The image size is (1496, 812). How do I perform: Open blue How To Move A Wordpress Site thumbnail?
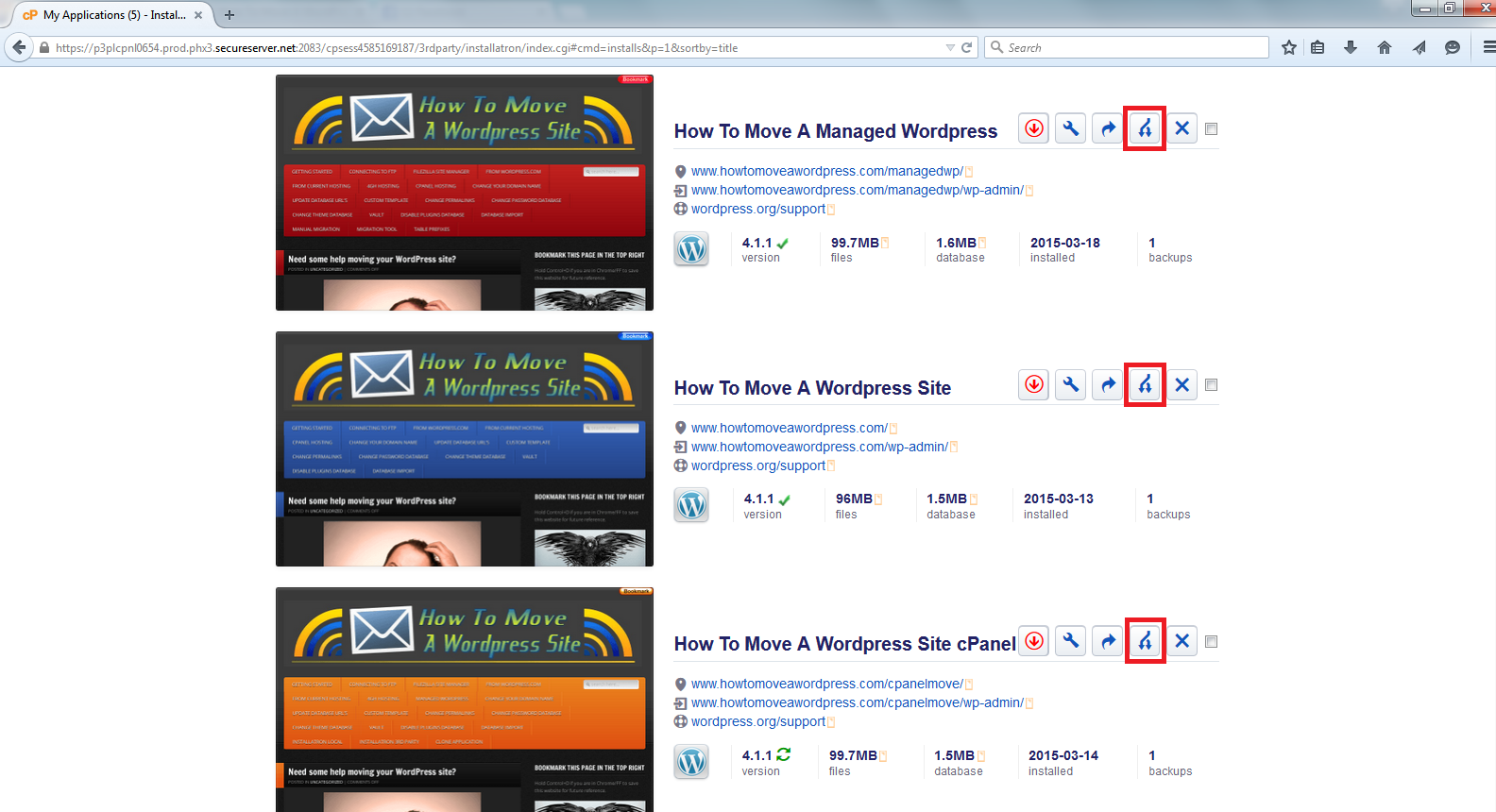(465, 449)
